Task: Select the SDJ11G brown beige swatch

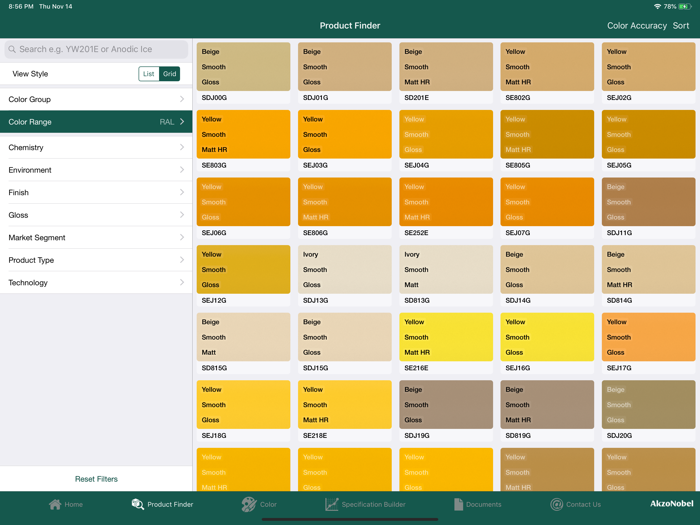Action: click(x=649, y=202)
